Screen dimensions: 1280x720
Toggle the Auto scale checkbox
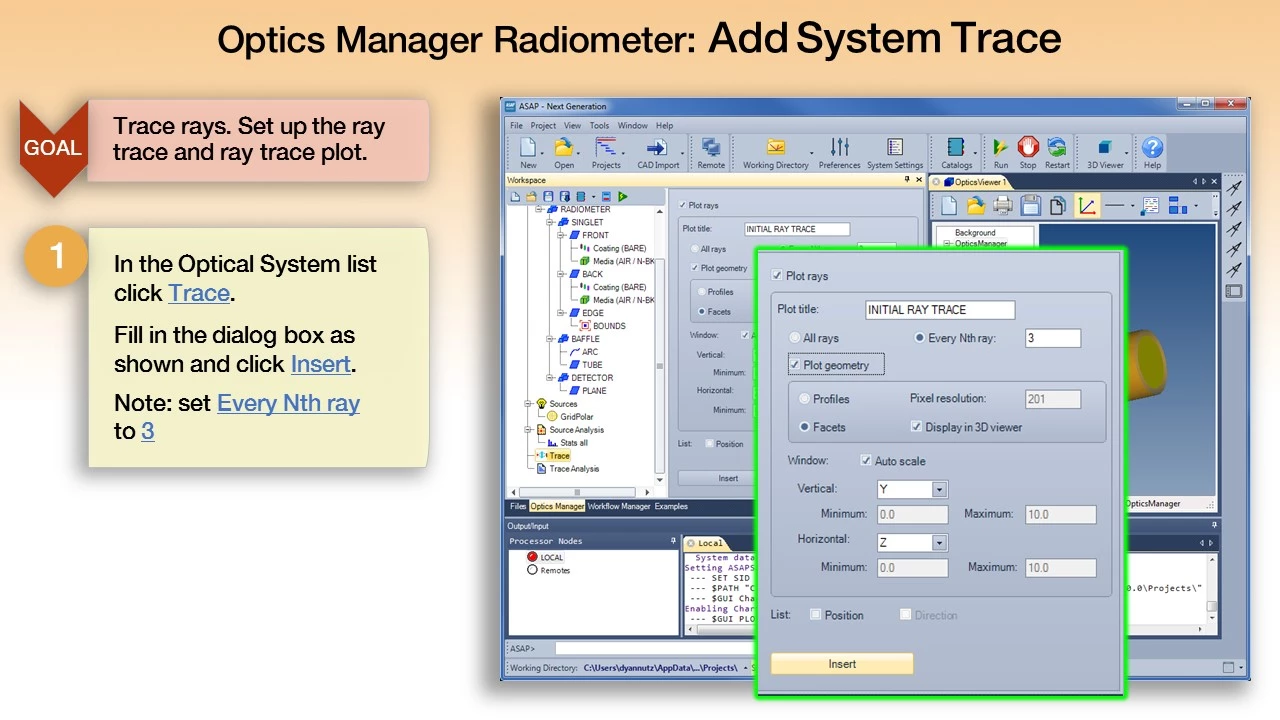[866, 461]
